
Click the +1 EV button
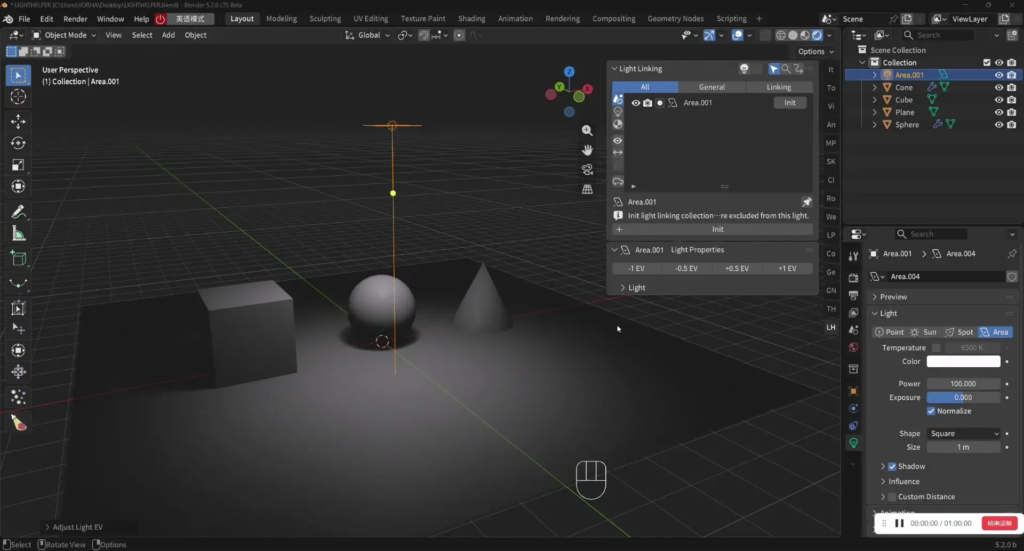pos(788,269)
